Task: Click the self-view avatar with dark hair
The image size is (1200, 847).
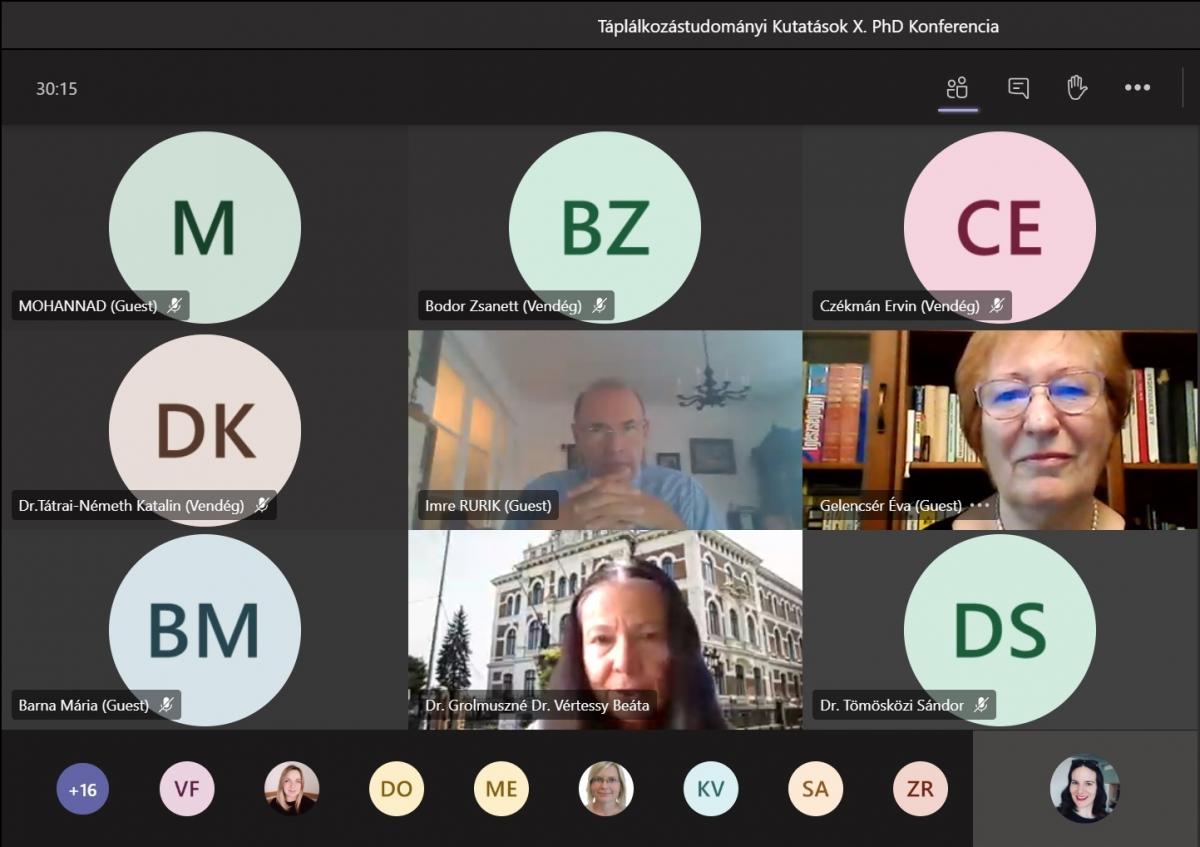Action: [1085, 789]
